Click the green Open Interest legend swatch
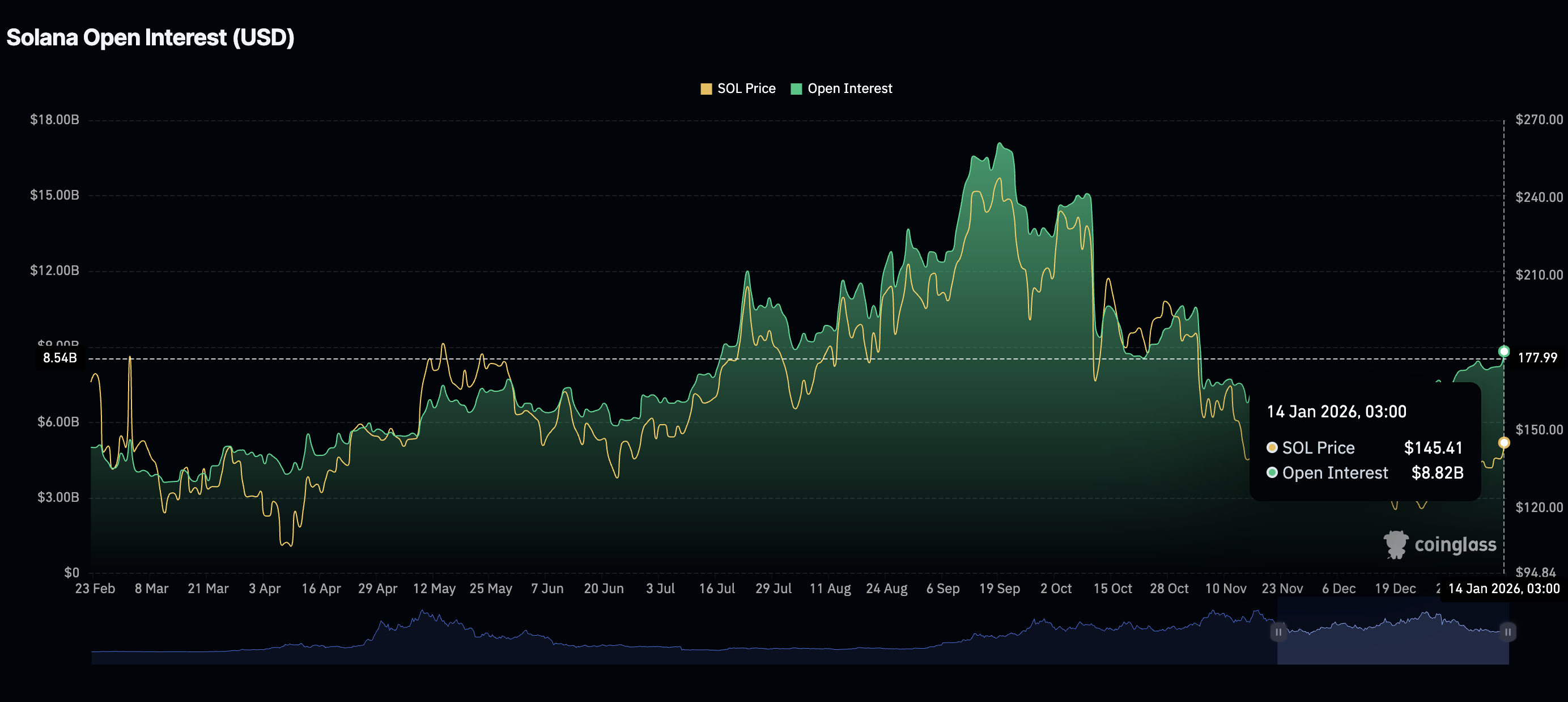Screen dimensions: 1568x702 coord(796,89)
